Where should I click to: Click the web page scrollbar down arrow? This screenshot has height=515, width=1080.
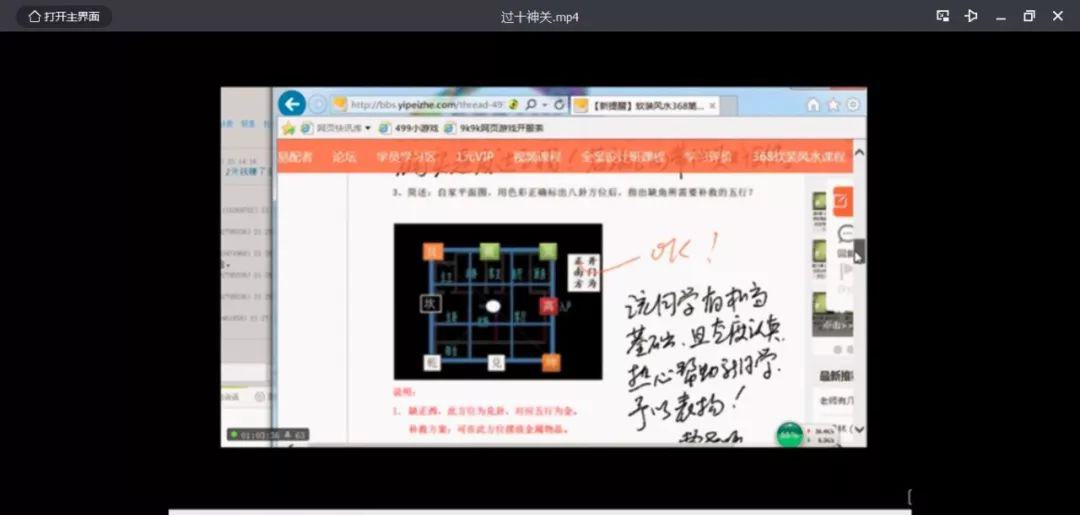(x=860, y=430)
